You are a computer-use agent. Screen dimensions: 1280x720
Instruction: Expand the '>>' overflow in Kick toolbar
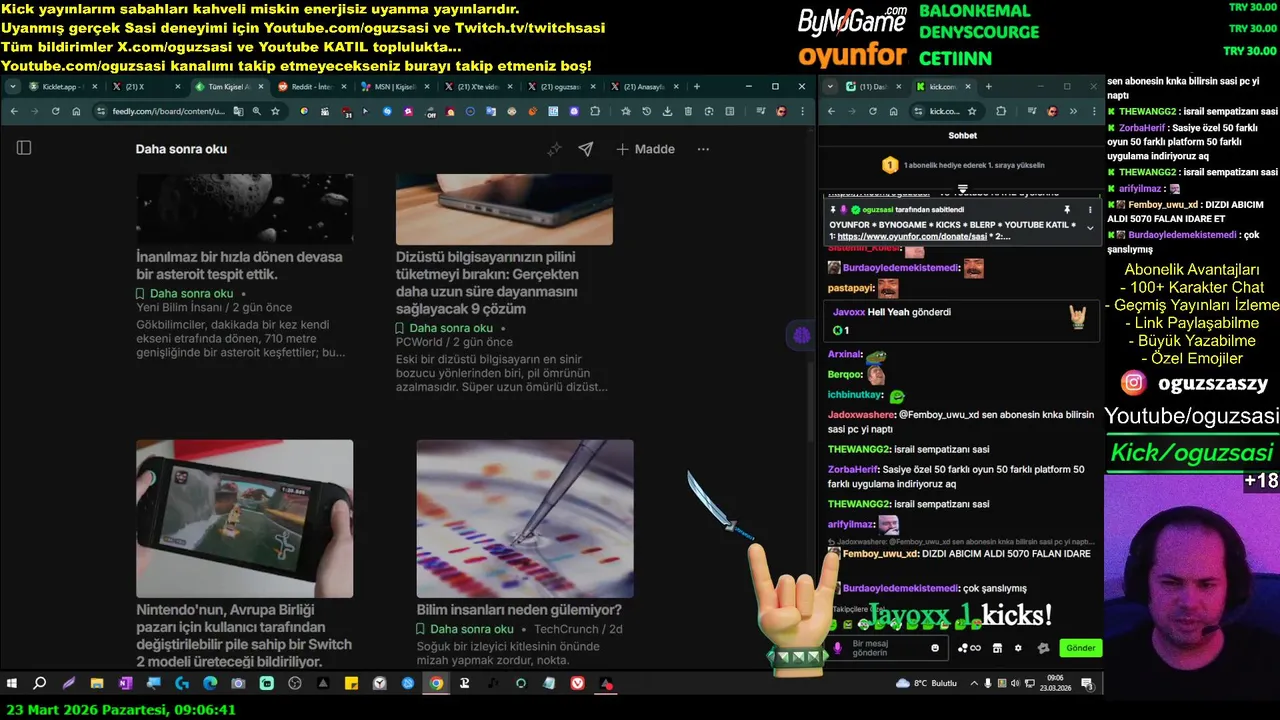pos(1073,111)
